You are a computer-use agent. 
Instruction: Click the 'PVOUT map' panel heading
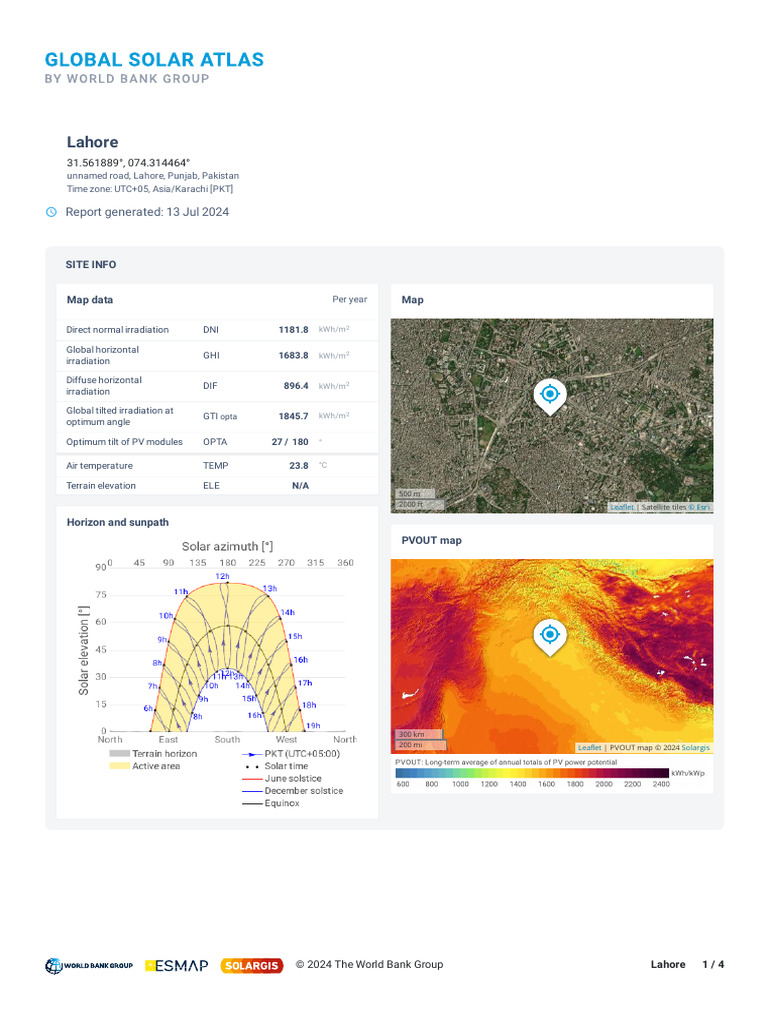432,541
